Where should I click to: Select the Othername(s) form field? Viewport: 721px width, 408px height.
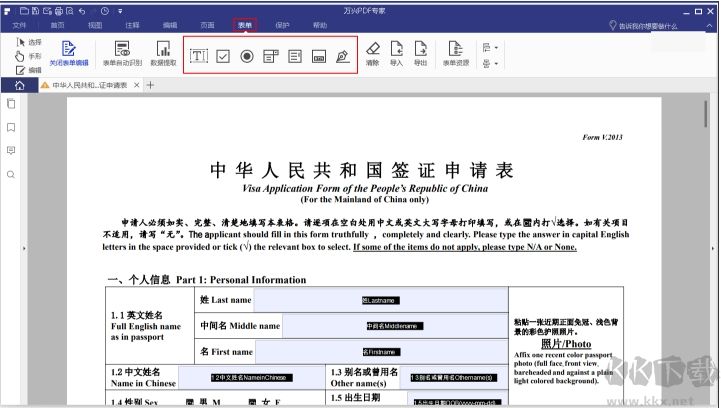pyautogui.click(x=453, y=378)
